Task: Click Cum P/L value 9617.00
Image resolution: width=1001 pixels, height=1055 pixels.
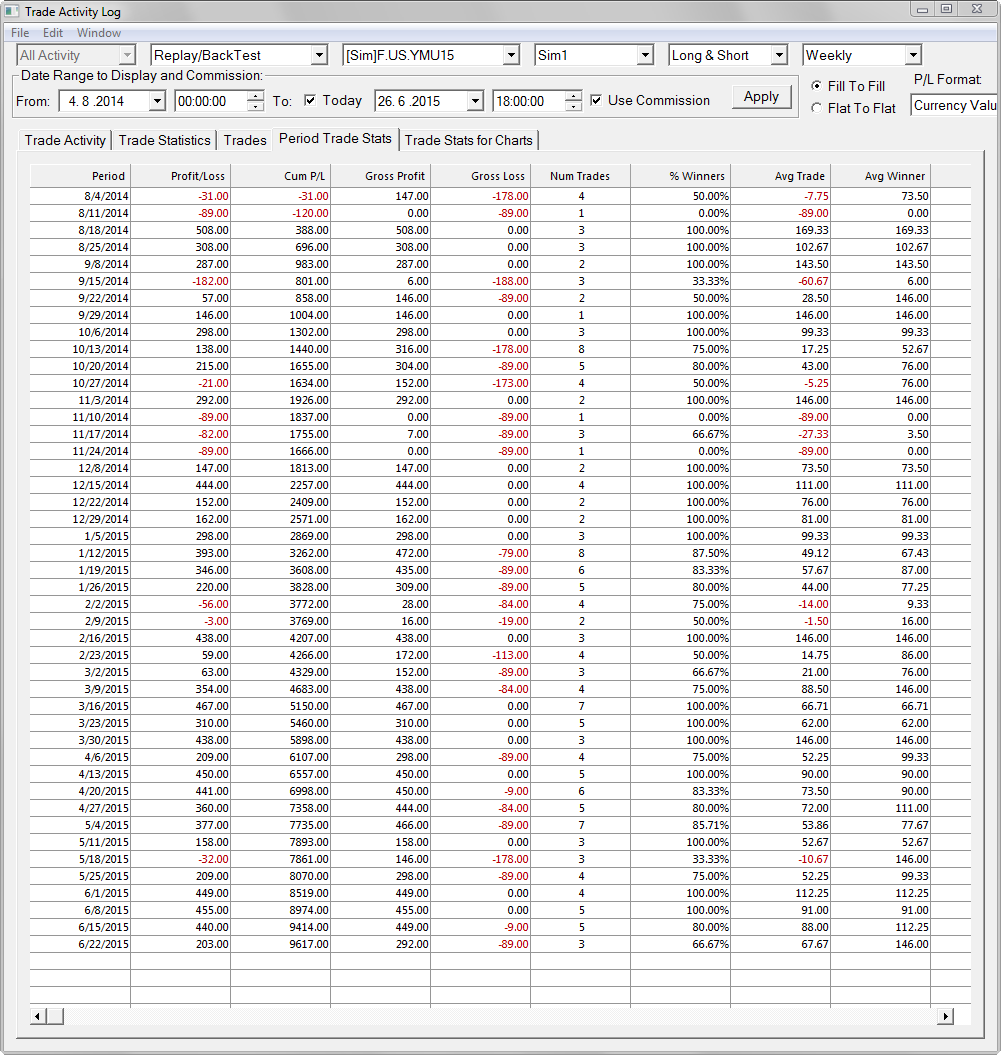Action: (x=281, y=944)
